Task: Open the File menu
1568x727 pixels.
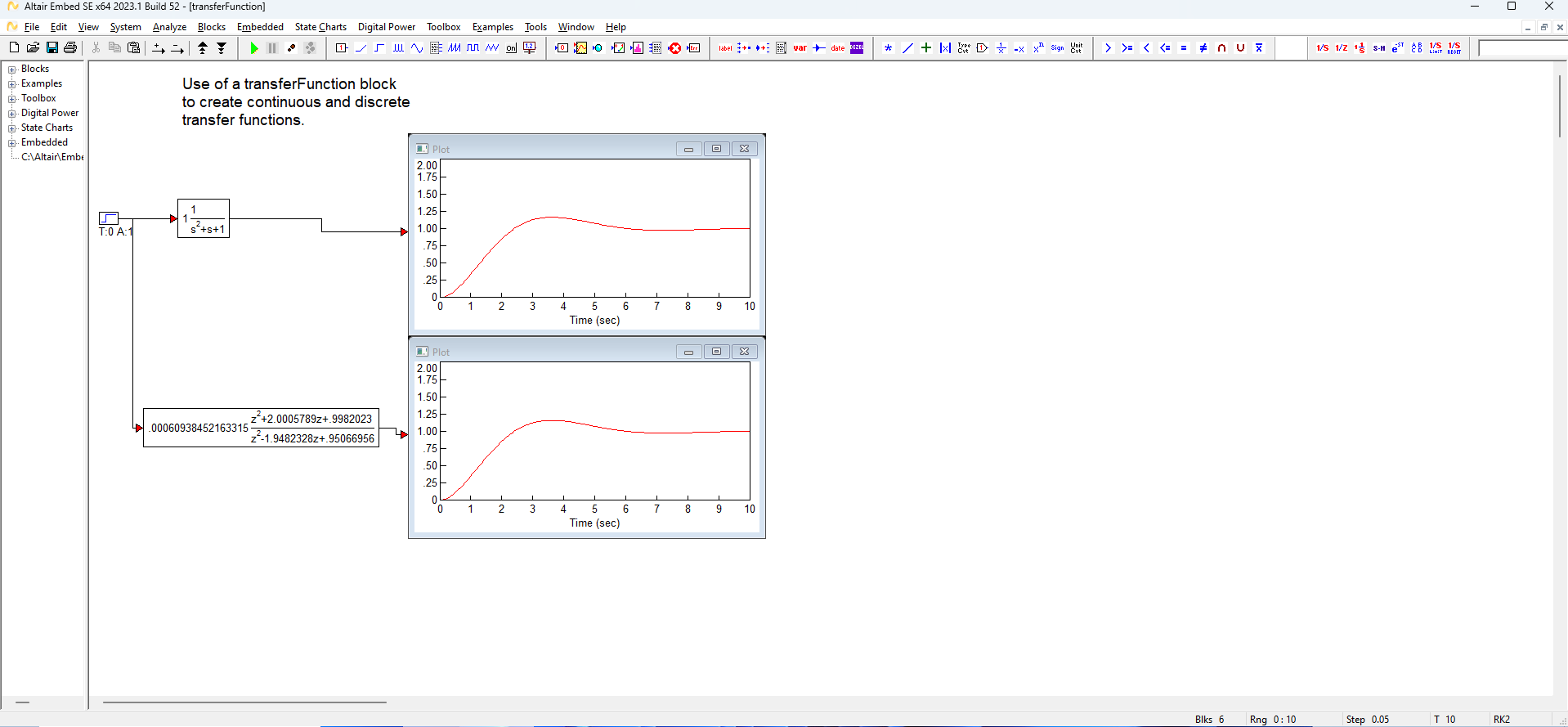Action: 32,27
